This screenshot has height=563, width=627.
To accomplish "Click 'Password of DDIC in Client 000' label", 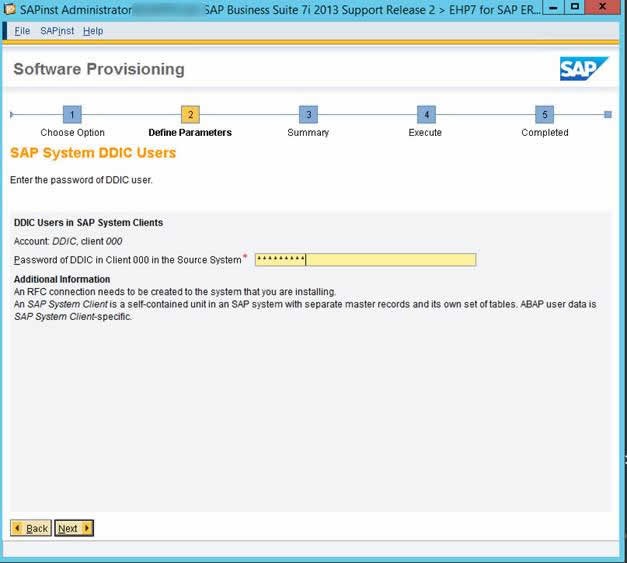I will pyautogui.click(x=128, y=260).
